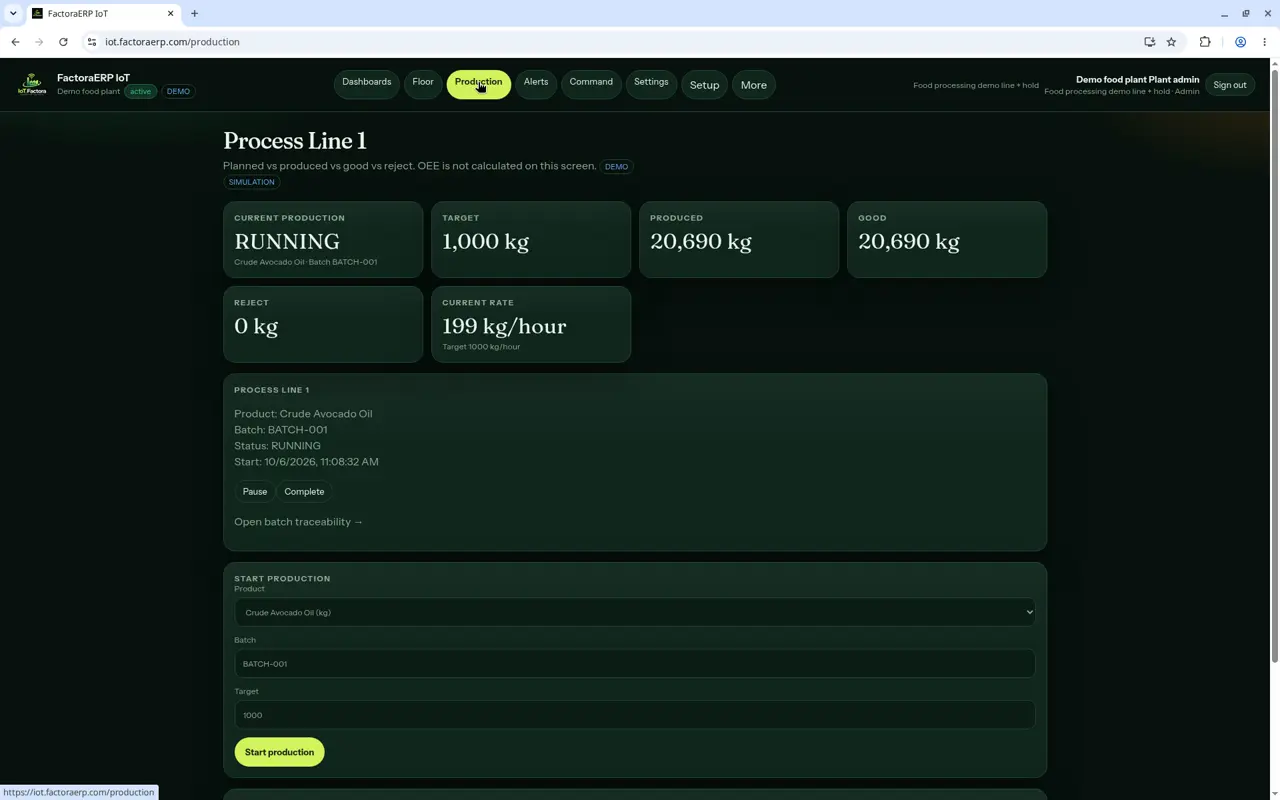This screenshot has width=1280, height=800.
Task: Click 'Product: Crude Avocado Oil' text
Action: click(303, 414)
